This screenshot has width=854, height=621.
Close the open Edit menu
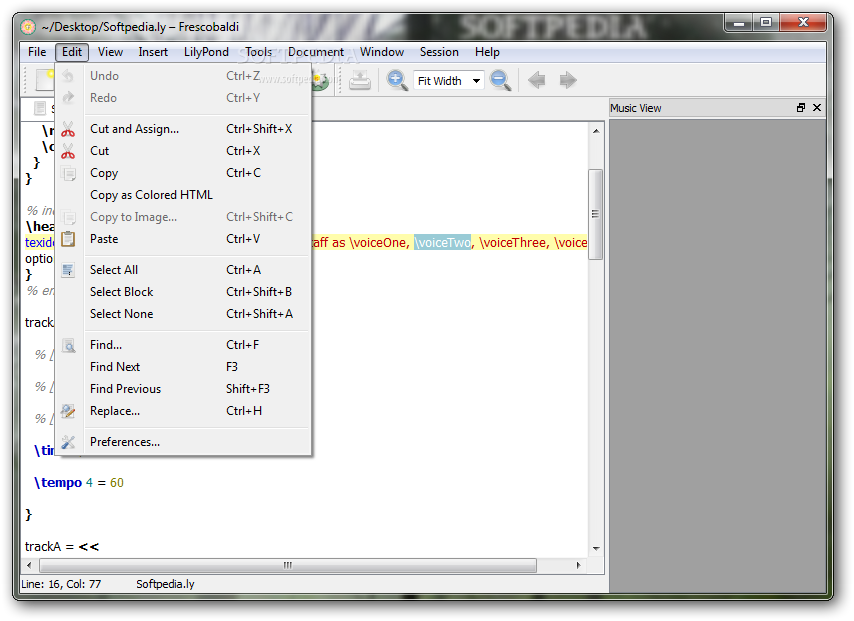pos(72,52)
